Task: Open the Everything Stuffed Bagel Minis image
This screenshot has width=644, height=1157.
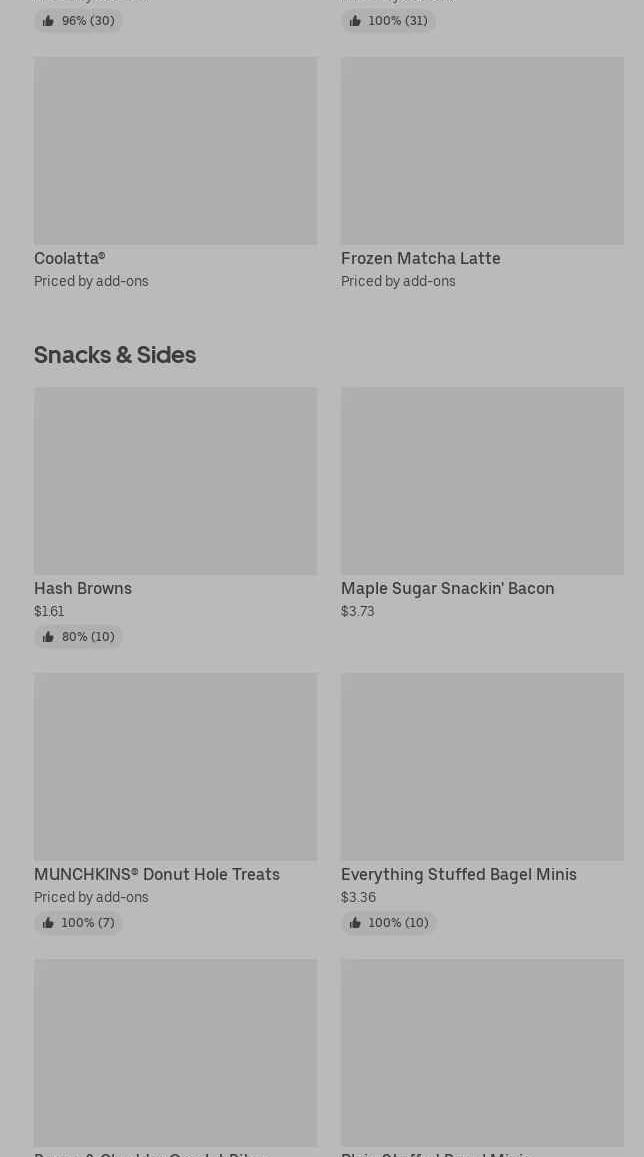Action: 482,766
